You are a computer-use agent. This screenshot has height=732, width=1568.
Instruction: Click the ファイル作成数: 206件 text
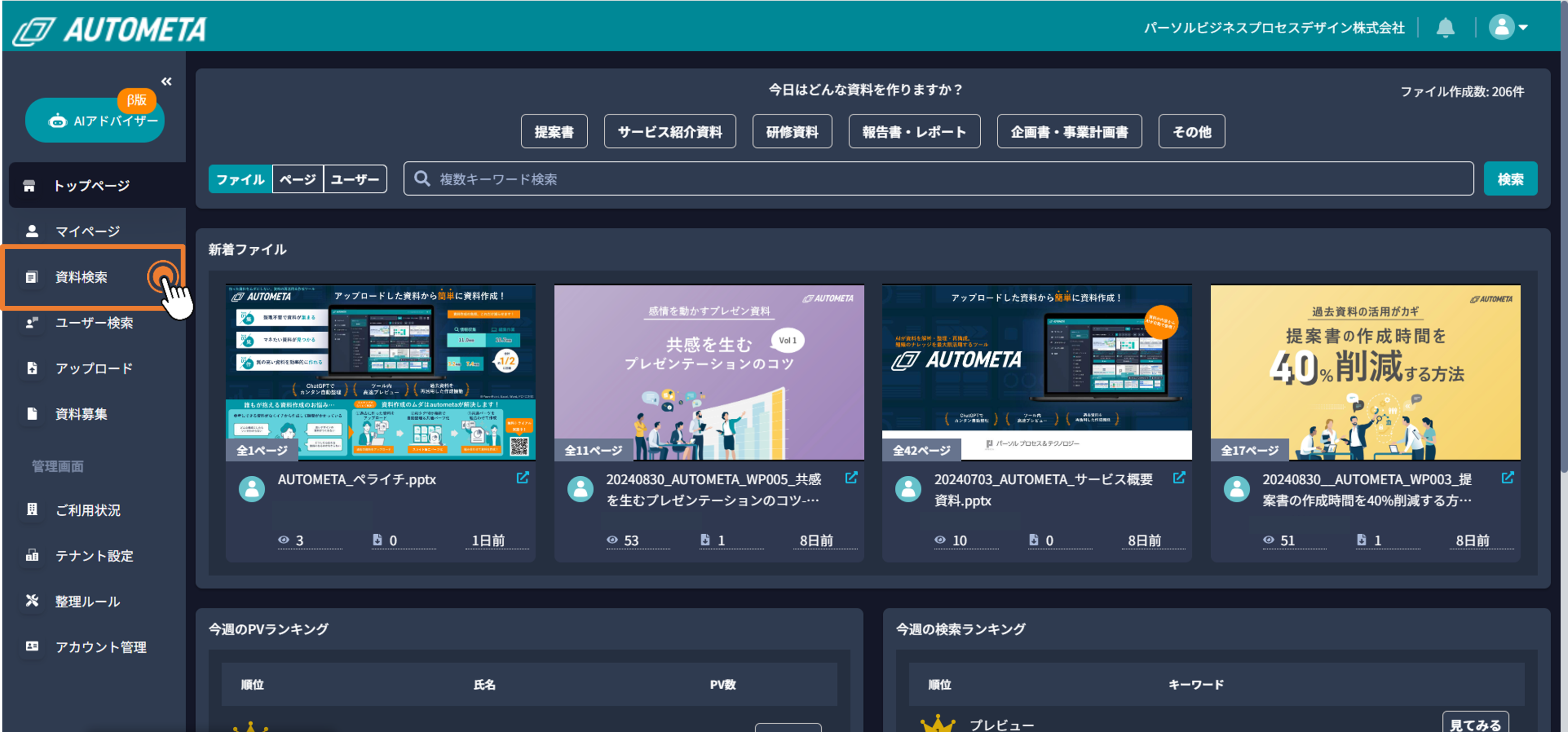[1462, 91]
